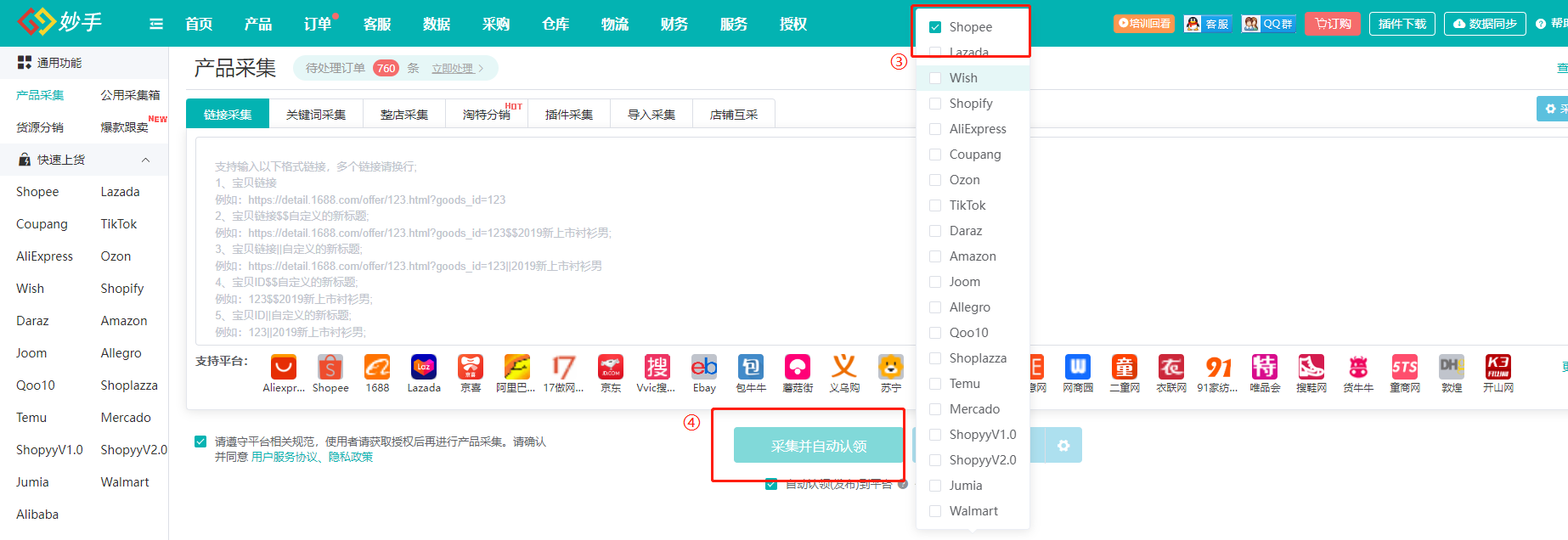1568x540 pixels.
Task: Switch to the 插件采集 tab
Action: point(569,115)
